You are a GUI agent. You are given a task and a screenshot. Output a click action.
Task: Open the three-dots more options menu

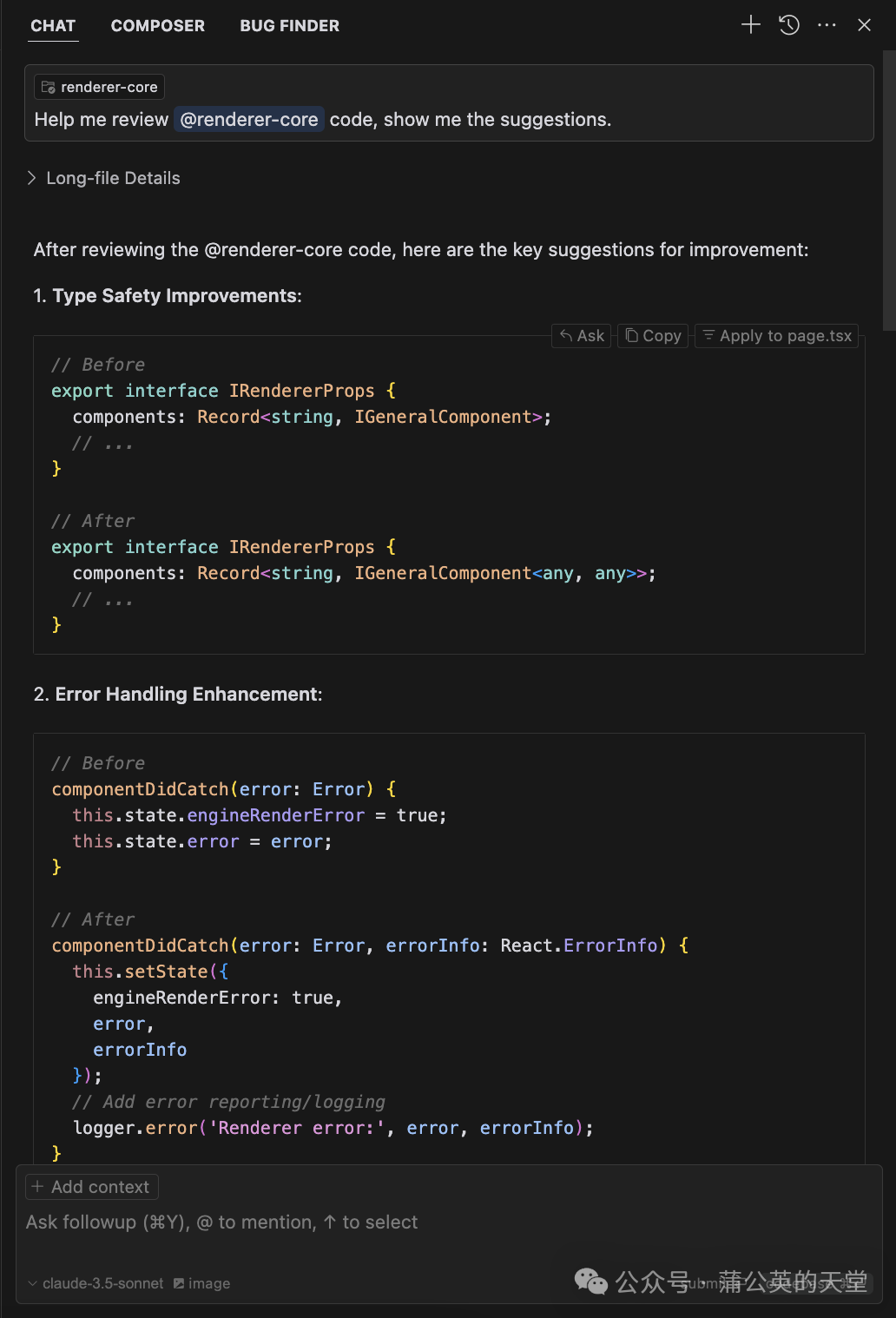[x=827, y=25]
